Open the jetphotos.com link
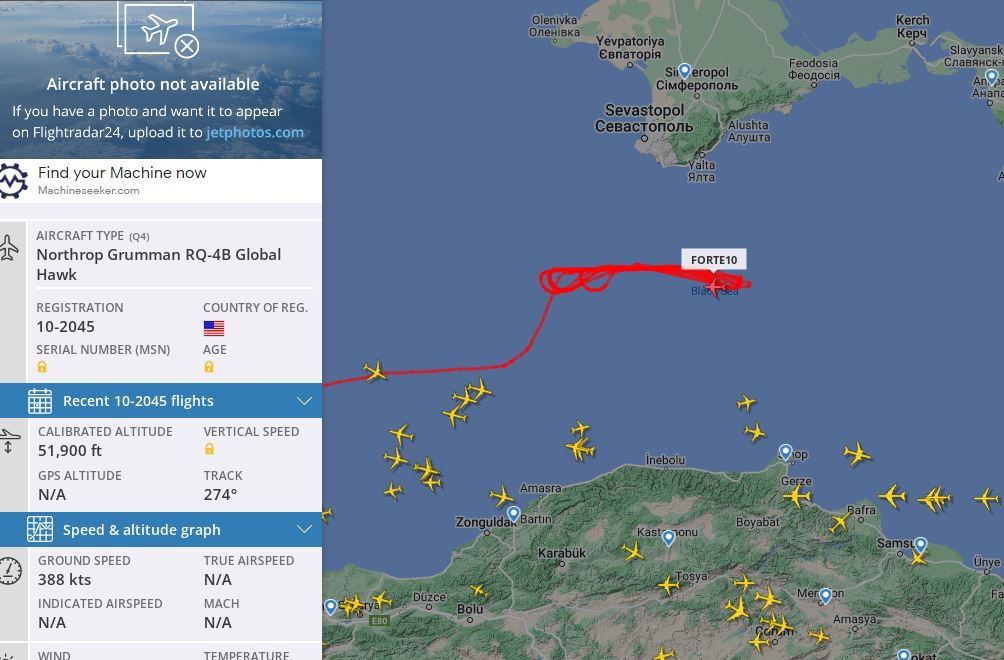1004x660 pixels. [255, 133]
